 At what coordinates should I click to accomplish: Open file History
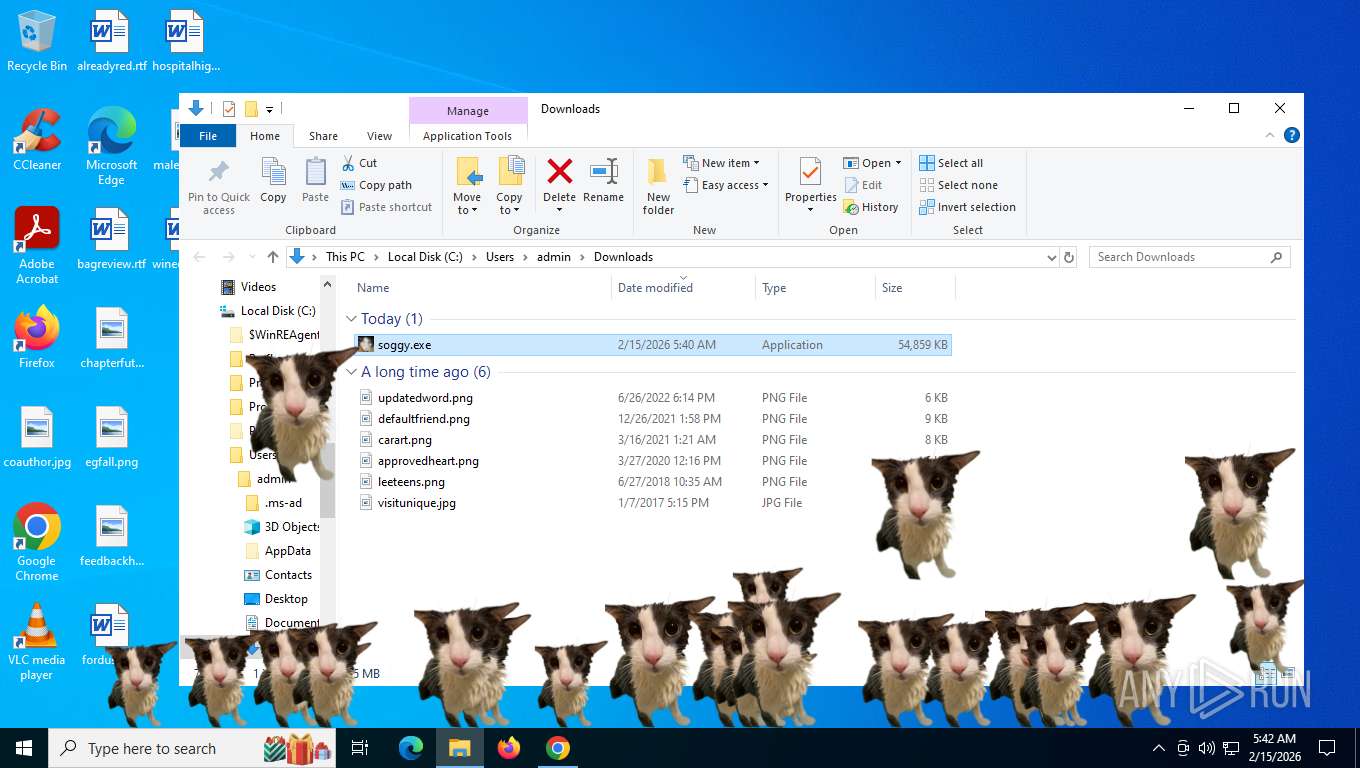(x=871, y=207)
